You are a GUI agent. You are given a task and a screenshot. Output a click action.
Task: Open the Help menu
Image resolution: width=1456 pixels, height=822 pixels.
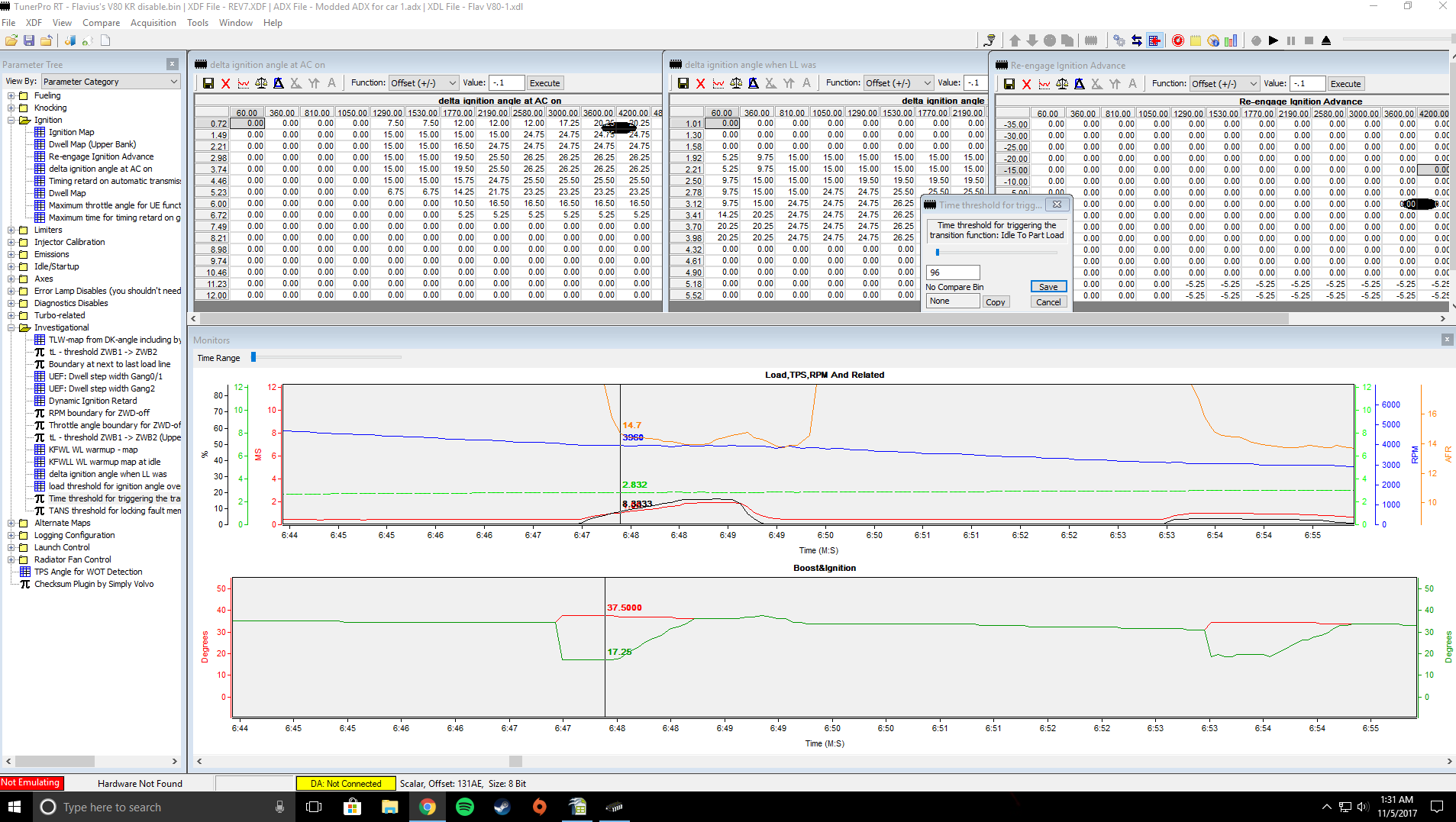point(273,23)
